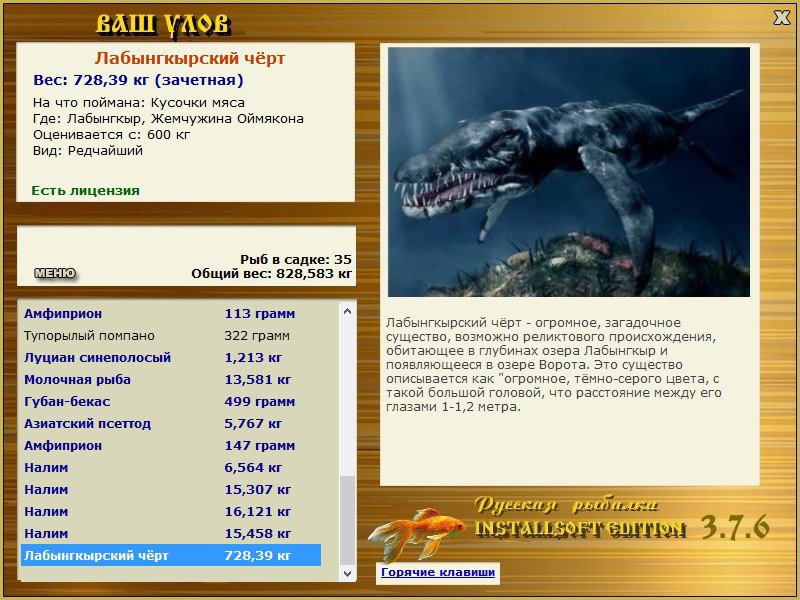The height and width of the screenshot is (600, 800).
Task: Click the 3.7.6 version number
Action: pos(735,528)
